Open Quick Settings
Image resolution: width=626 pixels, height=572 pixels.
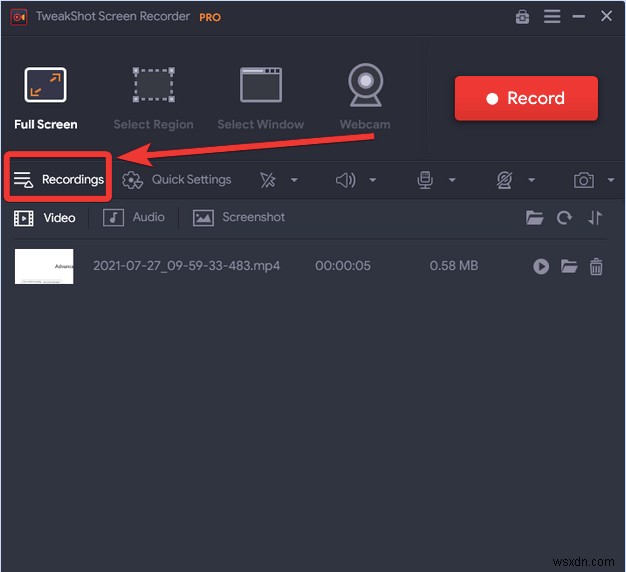coord(176,180)
